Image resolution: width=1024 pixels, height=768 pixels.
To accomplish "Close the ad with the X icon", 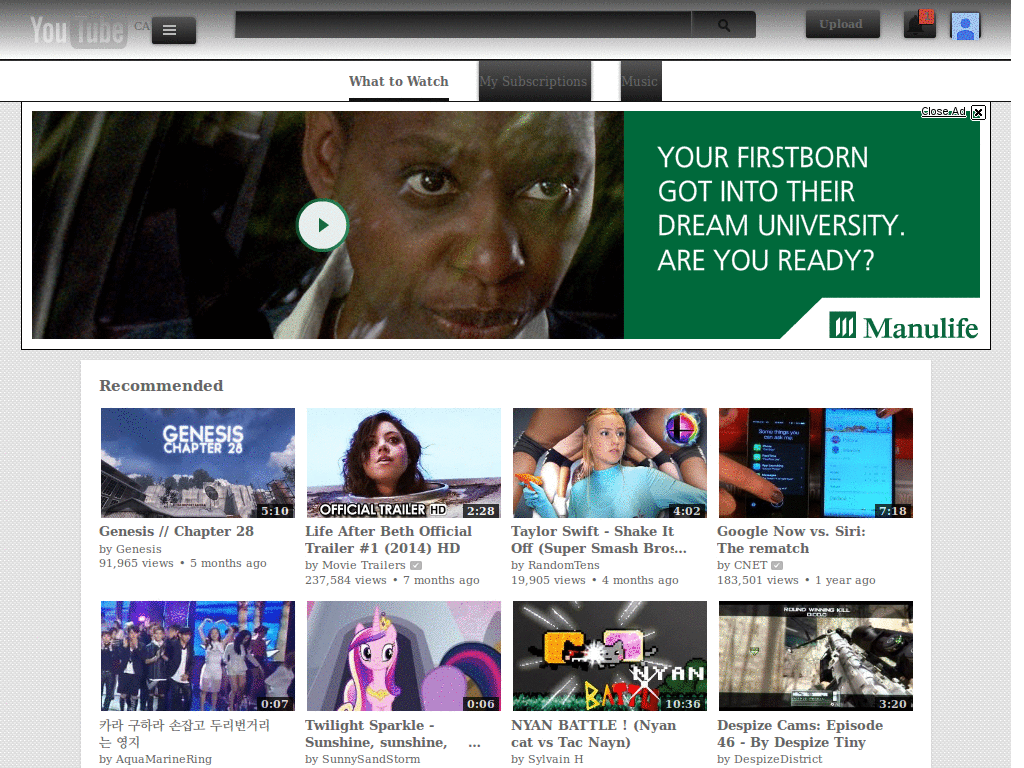I will coord(978,112).
